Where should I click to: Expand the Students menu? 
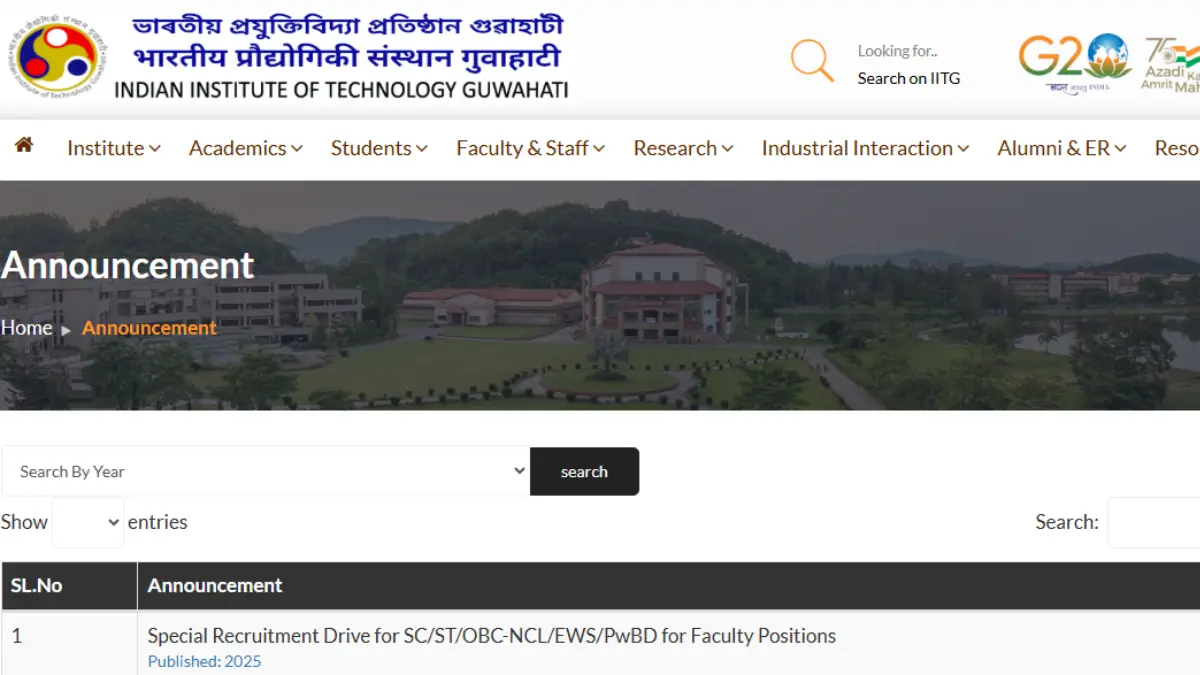click(x=380, y=148)
